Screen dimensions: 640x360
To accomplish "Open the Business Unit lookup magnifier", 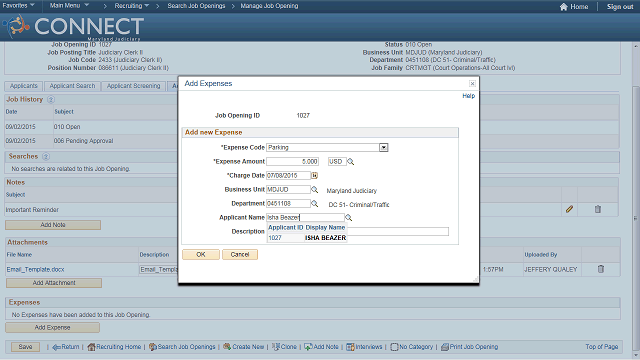I will 314,189.
